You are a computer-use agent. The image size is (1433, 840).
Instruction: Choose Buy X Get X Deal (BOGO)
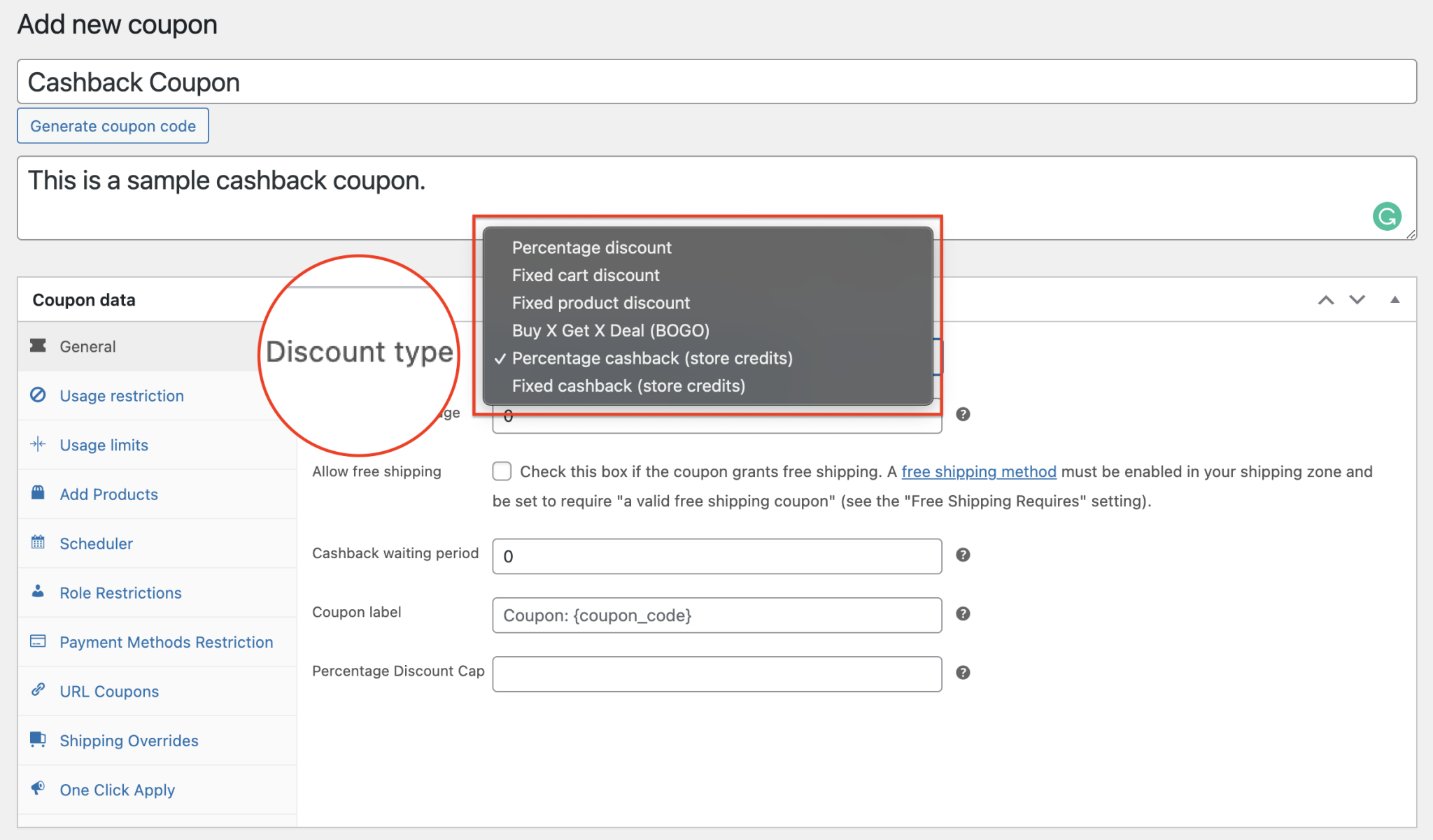click(610, 331)
